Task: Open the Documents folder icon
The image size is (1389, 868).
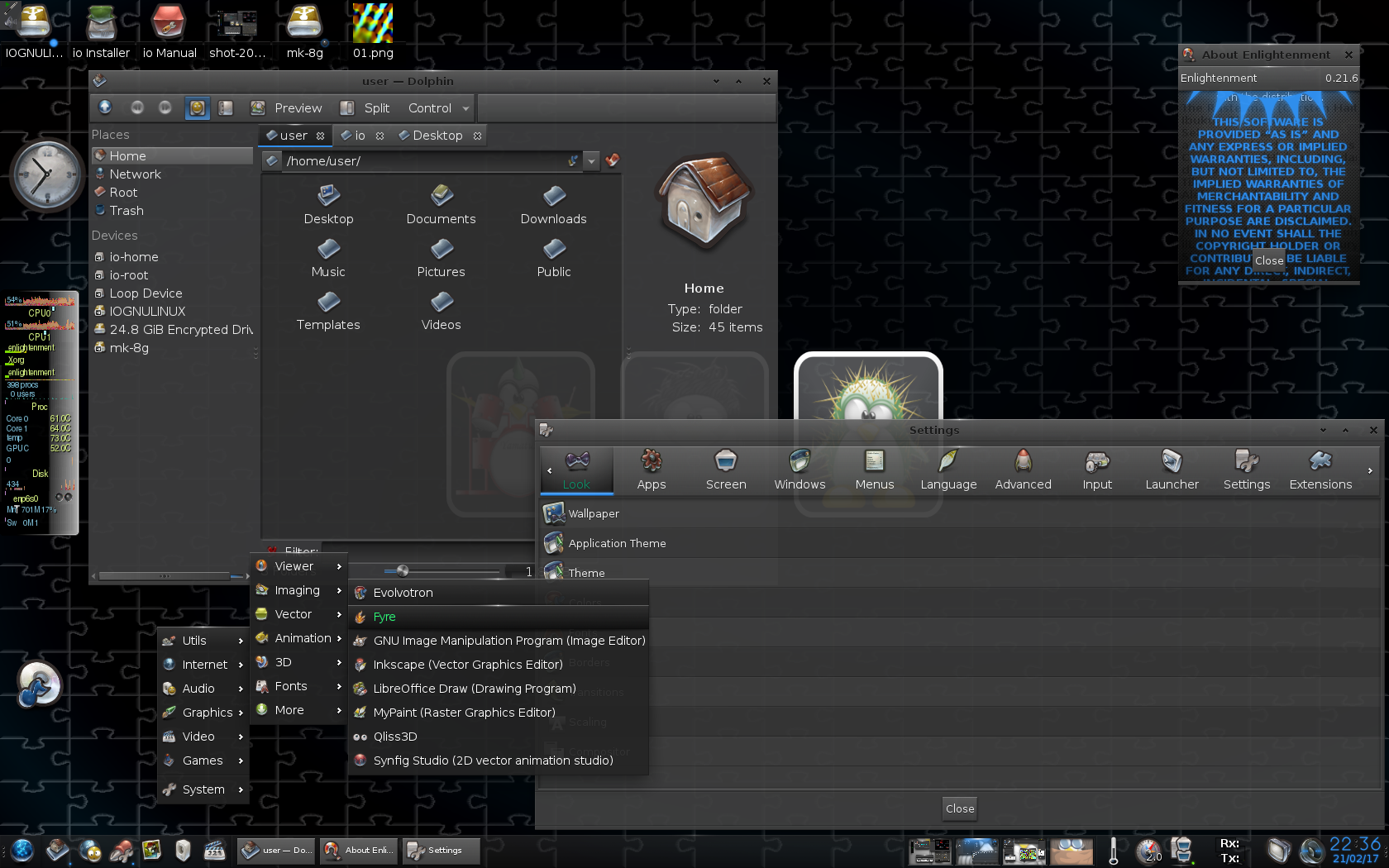Action: coord(442,204)
